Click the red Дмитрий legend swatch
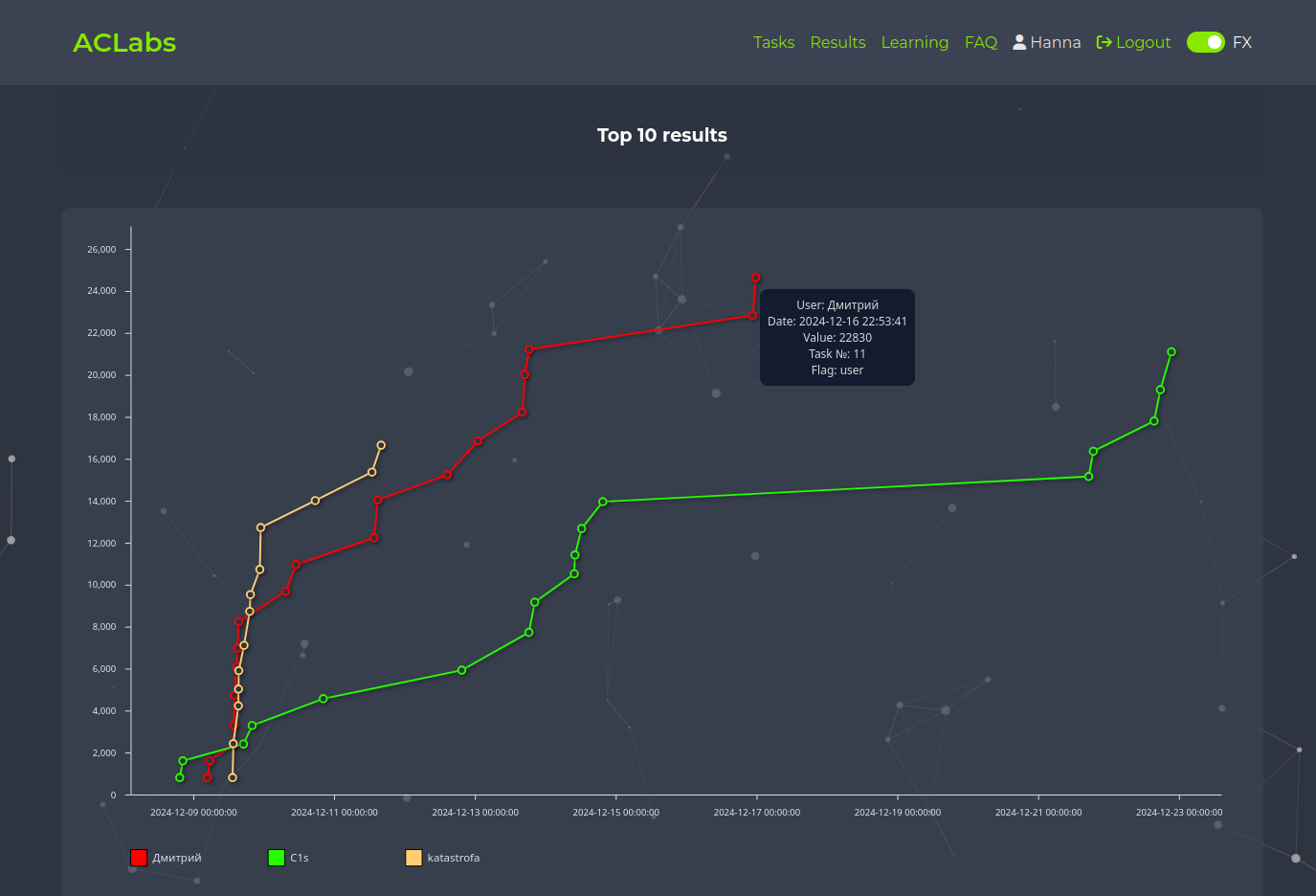The image size is (1316, 896). (x=139, y=858)
